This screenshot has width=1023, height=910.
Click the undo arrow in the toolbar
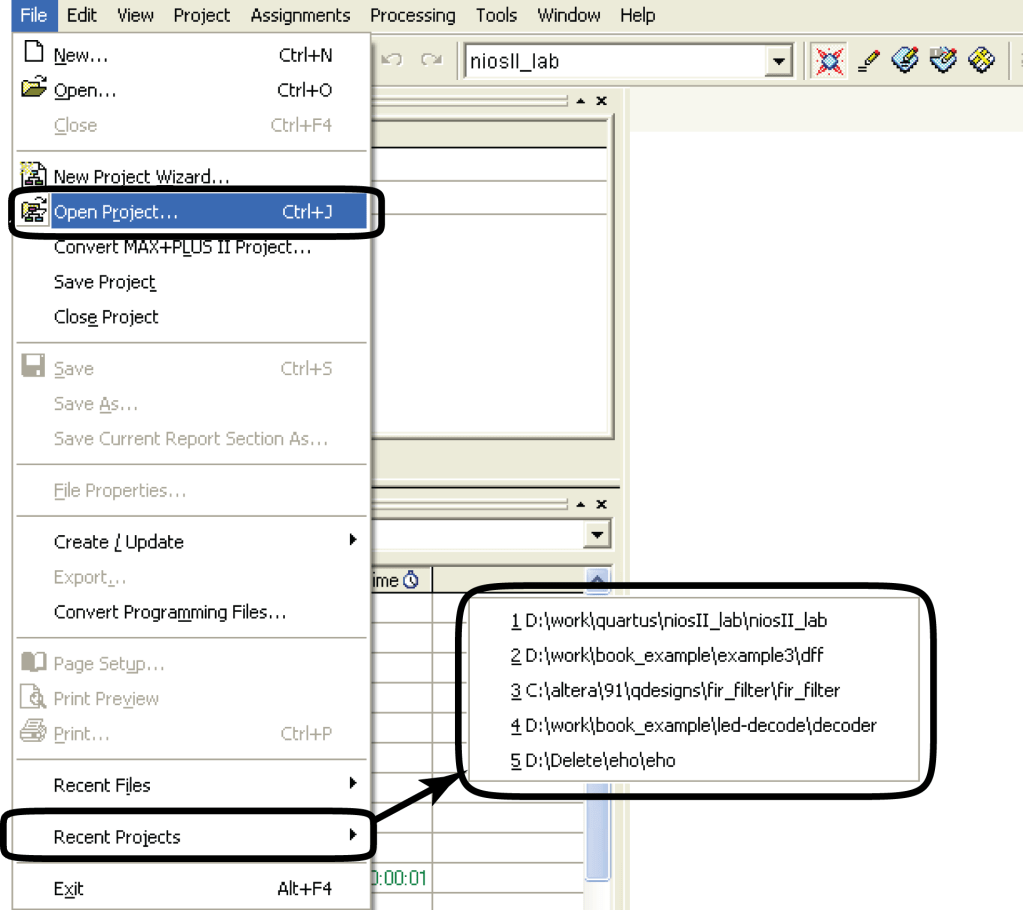[x=392, y=61]
